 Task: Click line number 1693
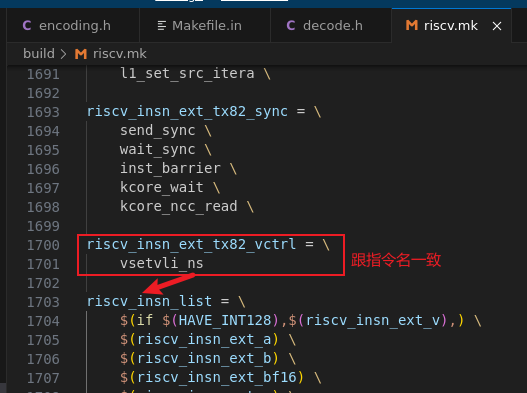tap(43, 112)
